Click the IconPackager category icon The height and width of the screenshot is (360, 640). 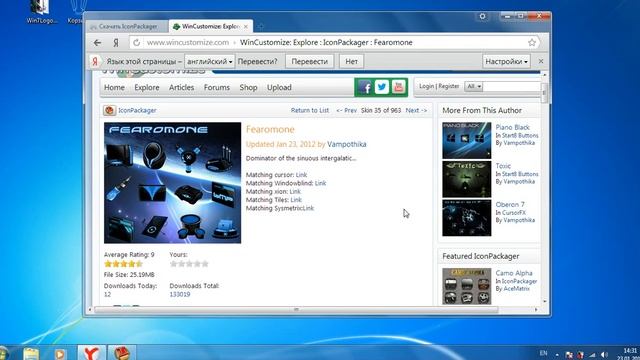coord(109,110)
